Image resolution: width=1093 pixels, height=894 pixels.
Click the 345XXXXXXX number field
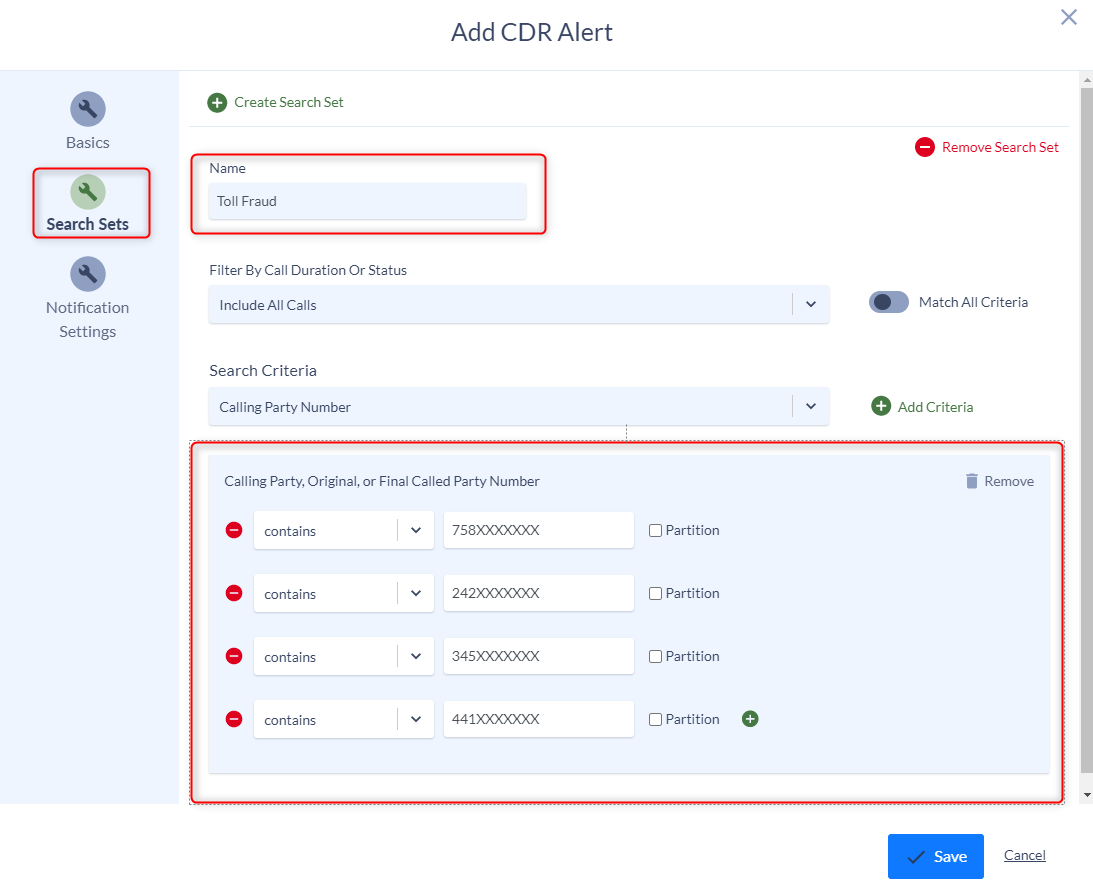click(x=539, y=656)
